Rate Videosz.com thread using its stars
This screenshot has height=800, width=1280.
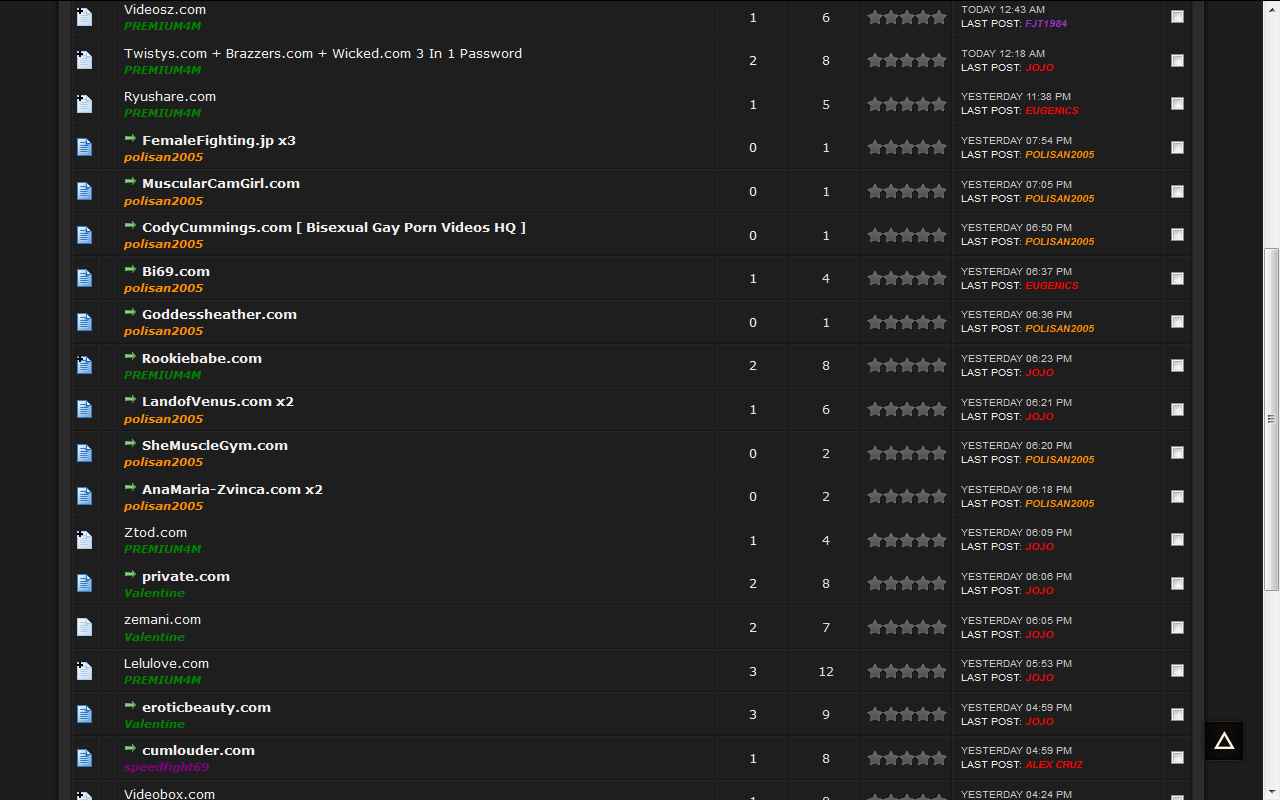pos(907,17)
